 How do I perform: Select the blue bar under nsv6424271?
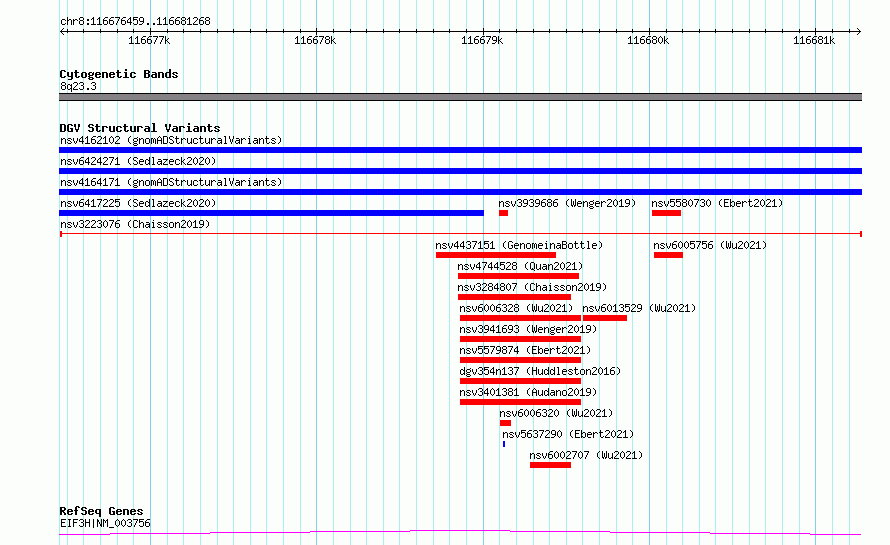(x=460, y=171)
